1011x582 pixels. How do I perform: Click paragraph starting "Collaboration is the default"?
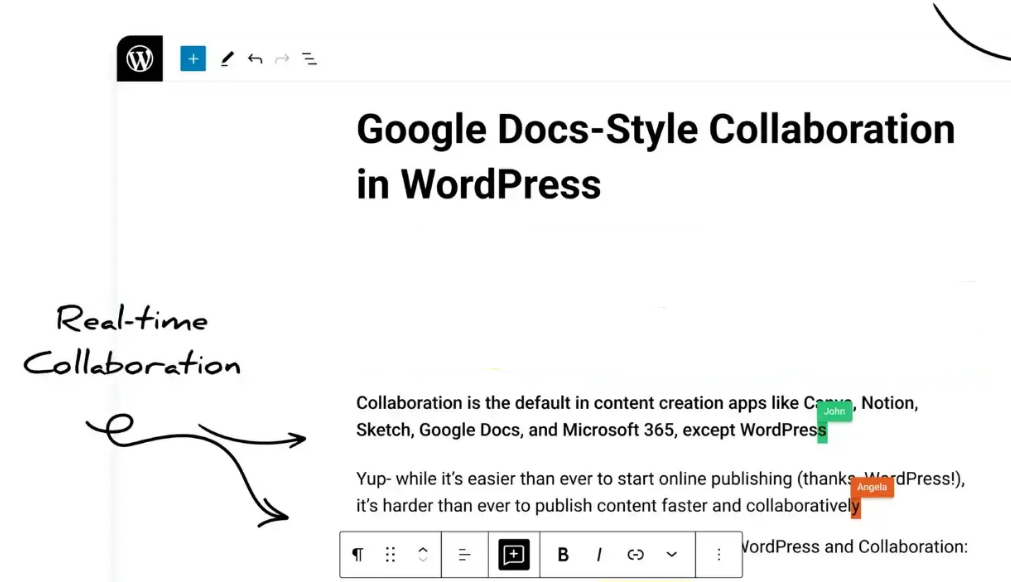coord(637,416)
